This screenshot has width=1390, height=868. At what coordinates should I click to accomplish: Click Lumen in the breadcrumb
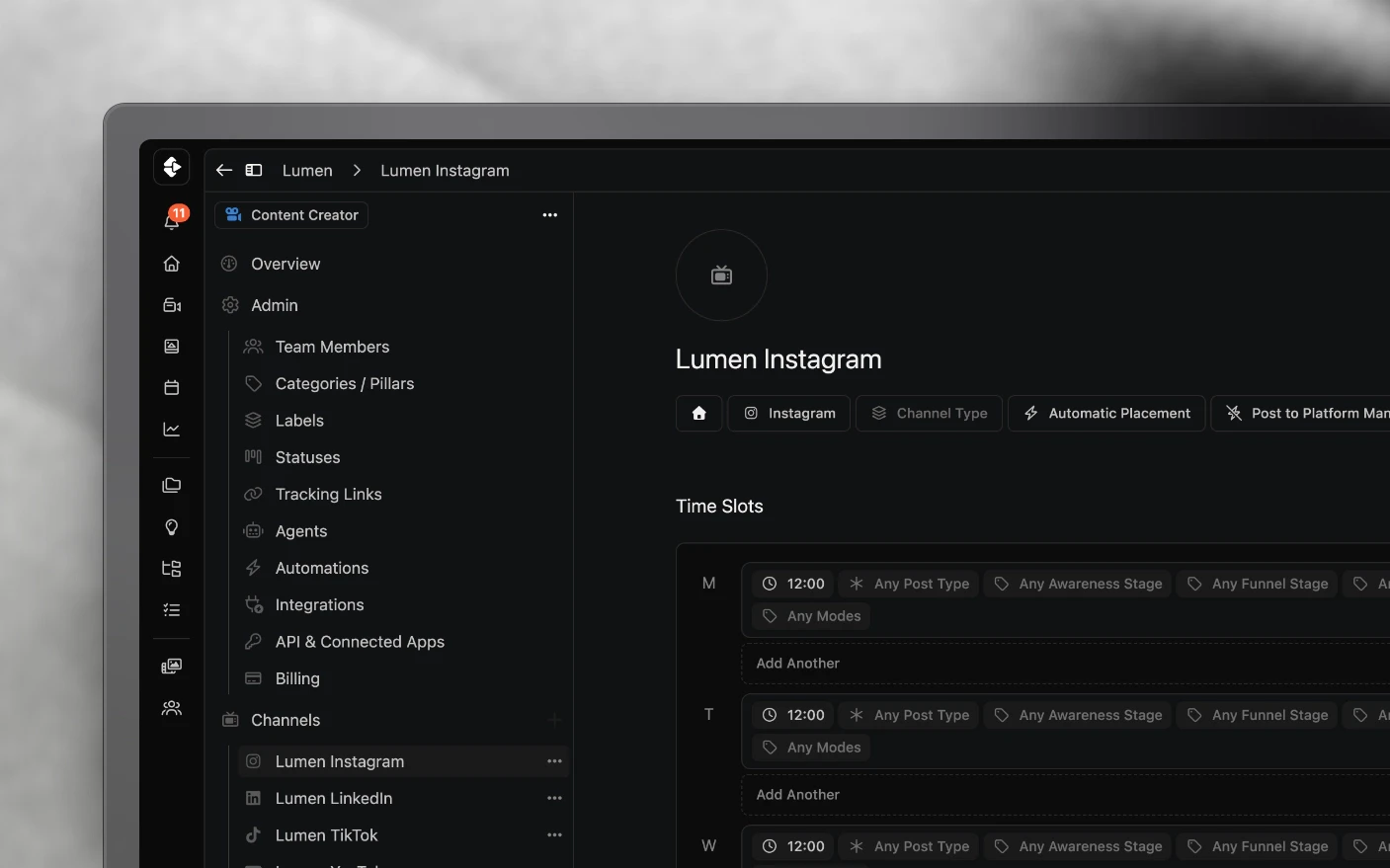pyautogui.click(x=307, y=171)
